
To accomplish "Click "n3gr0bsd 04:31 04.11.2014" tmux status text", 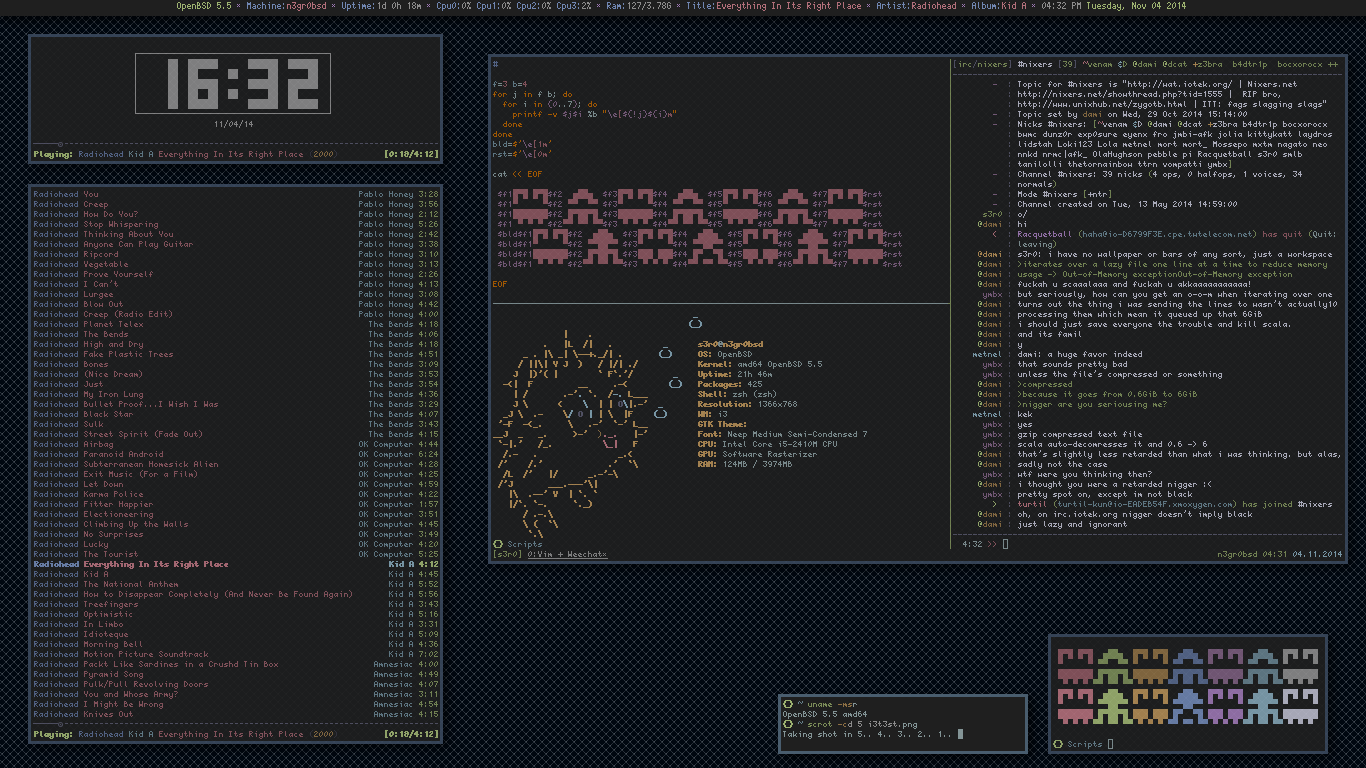I will (1279, 554).
